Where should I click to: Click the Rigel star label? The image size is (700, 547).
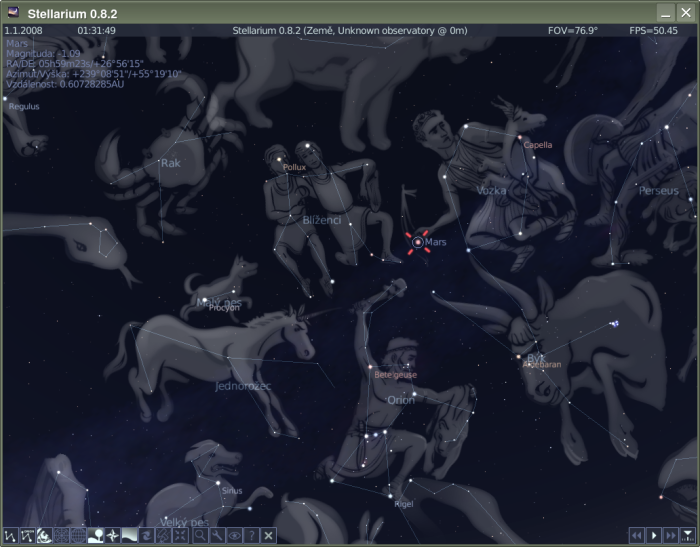point(404,504)
